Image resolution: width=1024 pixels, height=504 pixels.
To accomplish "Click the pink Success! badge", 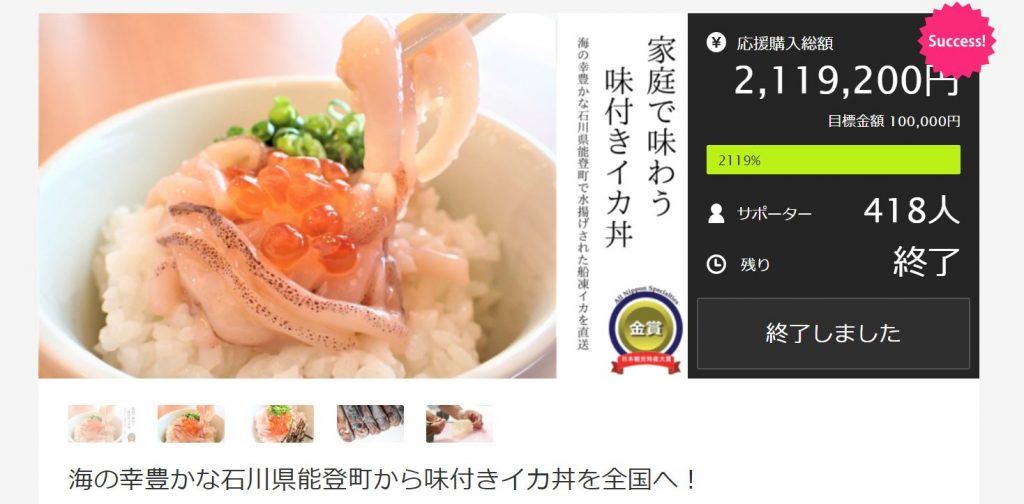I will 957,40.
